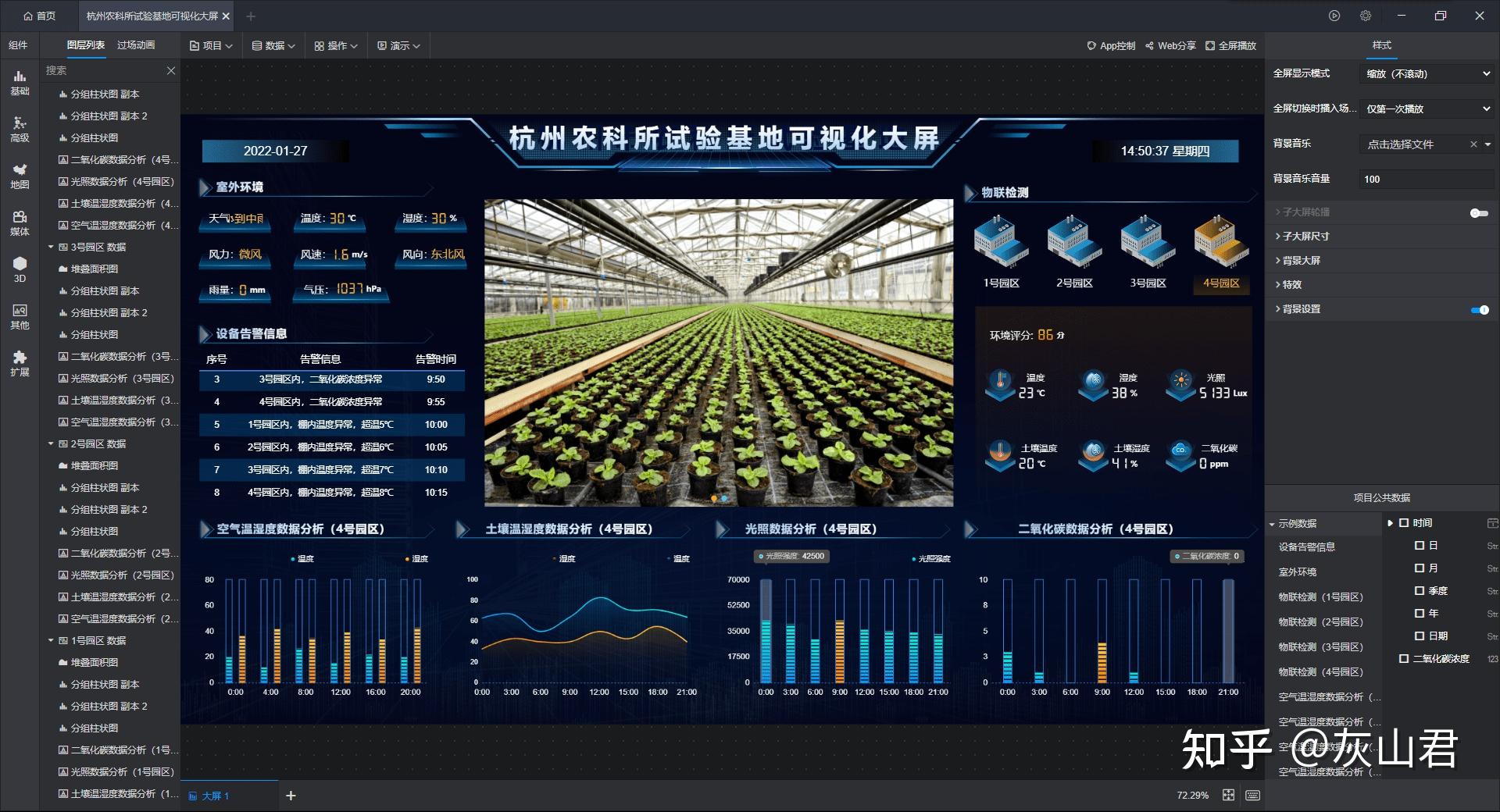
Task: Clear the layer search box with X
Action: (171, 71)
